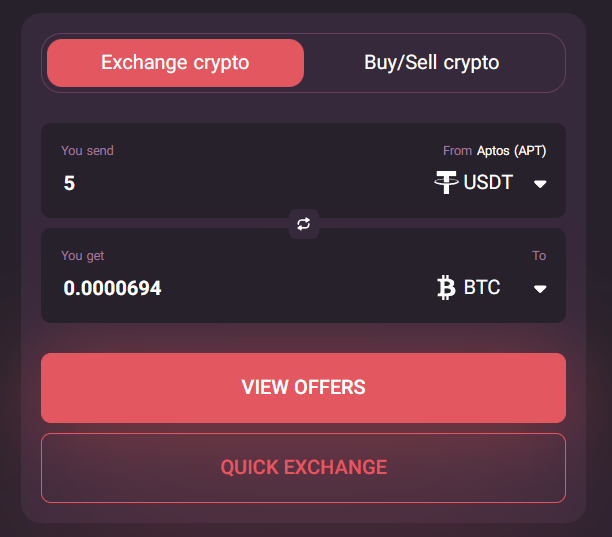The image size is (612, 537).
Task: Click the "You send" label
Action: point(87,151)
